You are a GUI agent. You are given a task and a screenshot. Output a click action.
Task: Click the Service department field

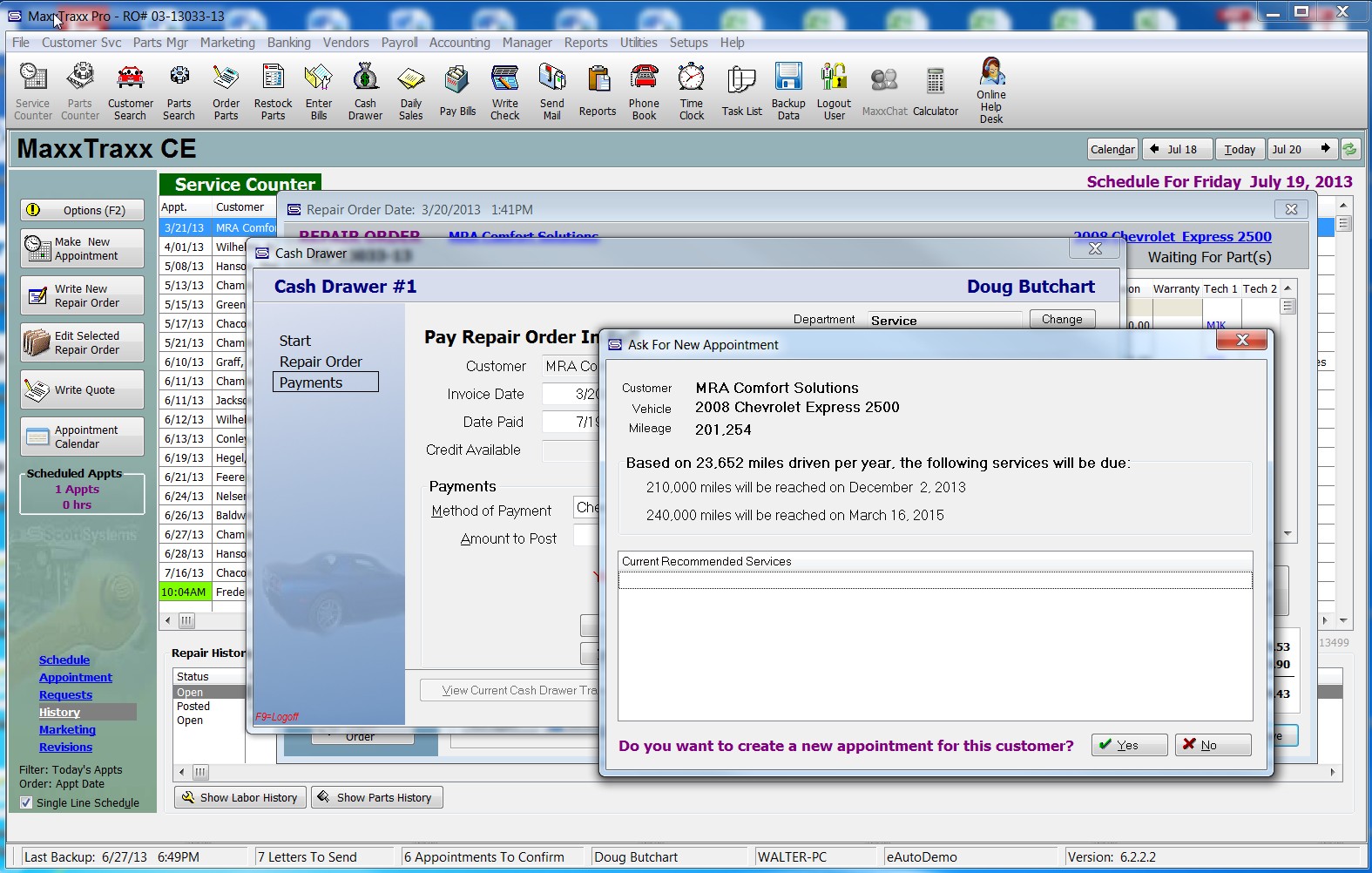[x=946, y=320]
